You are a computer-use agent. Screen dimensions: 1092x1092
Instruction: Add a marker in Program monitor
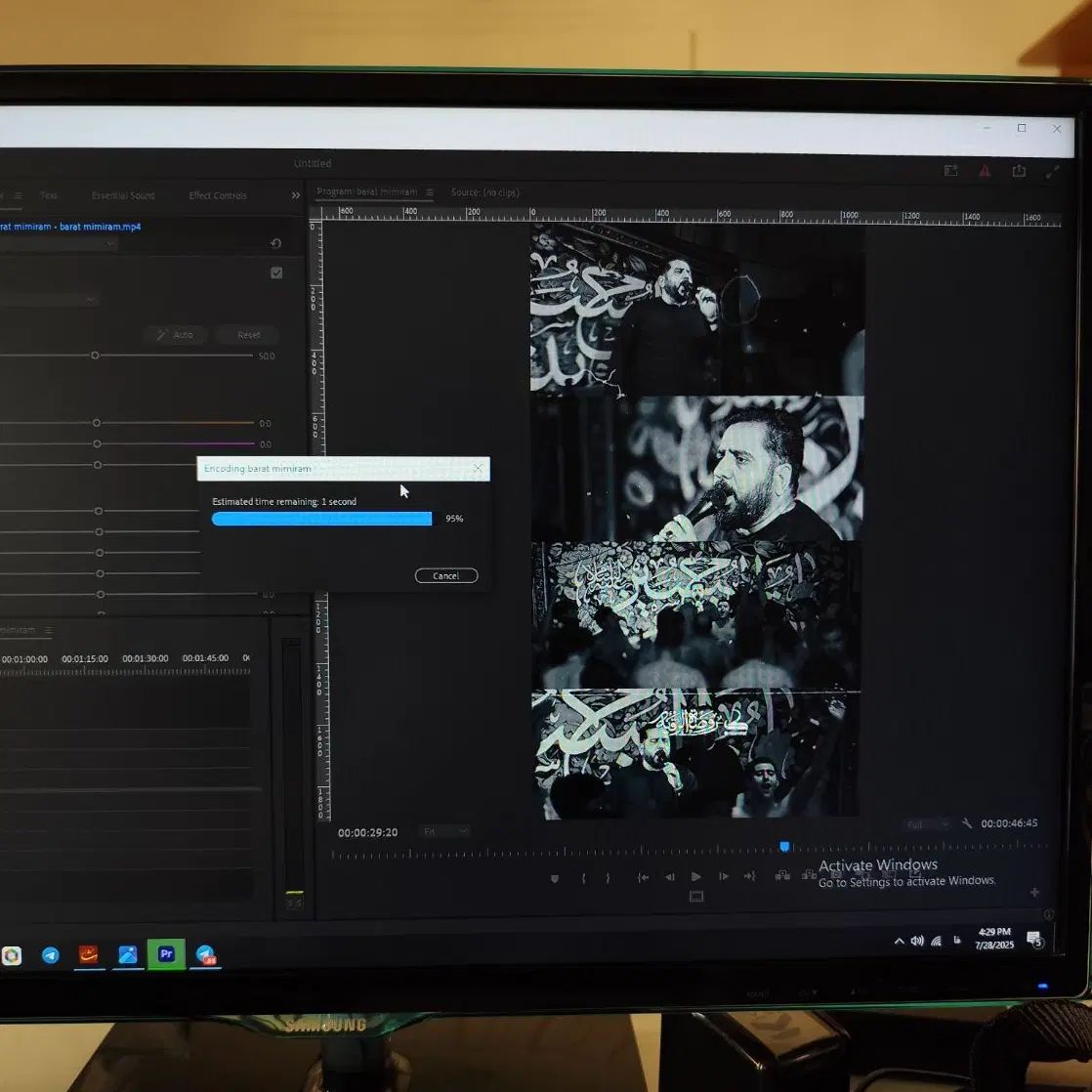click(x=555, y=879)
